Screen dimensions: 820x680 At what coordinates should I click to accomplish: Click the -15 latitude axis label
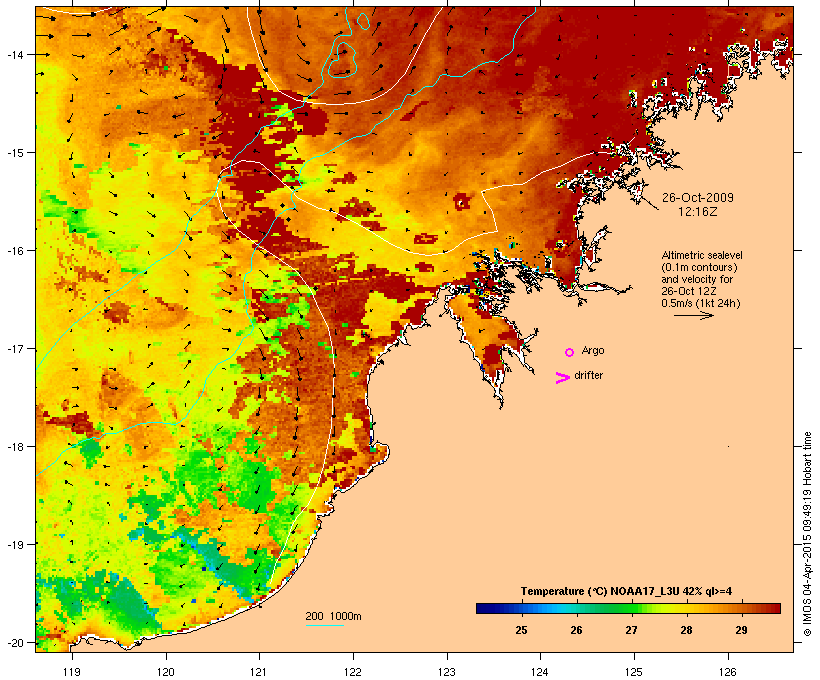(x=15, y=153)
